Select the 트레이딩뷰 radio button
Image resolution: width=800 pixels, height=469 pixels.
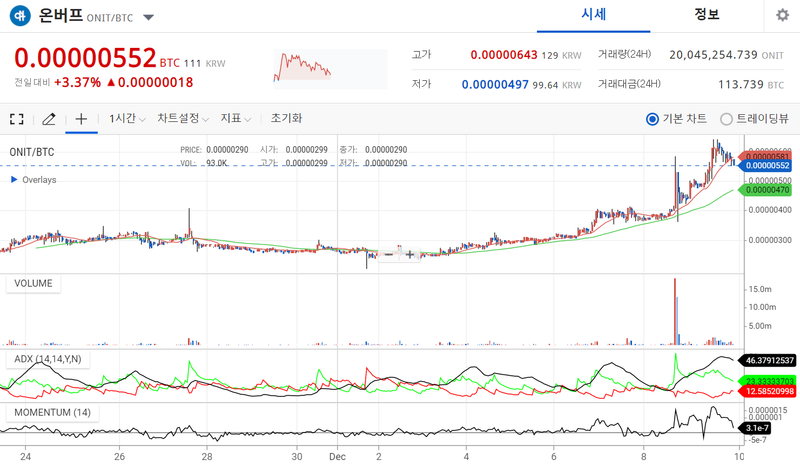726,119
